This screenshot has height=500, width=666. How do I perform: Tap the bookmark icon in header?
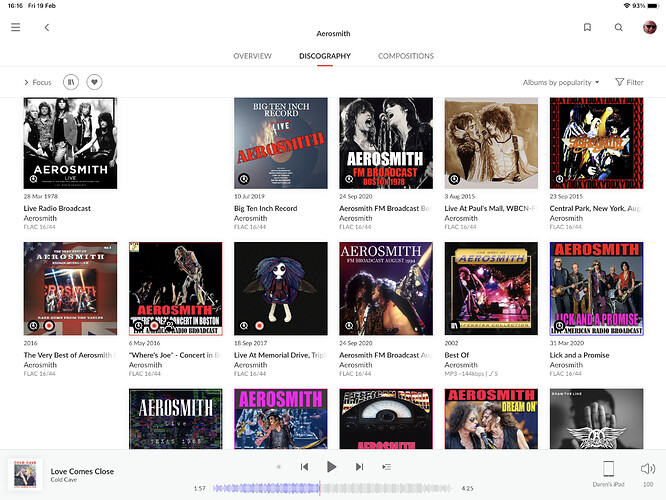[587, 27]
